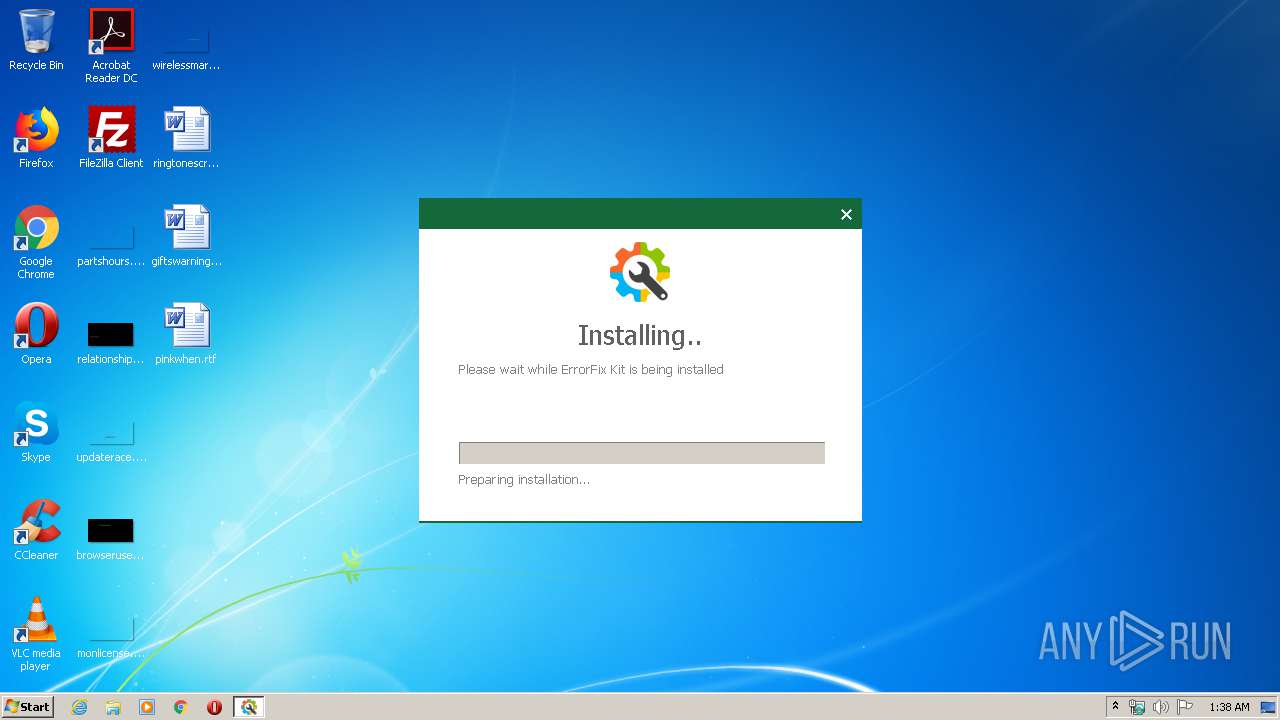Click the ErrorFix Kit gear-wrench logo

(640, 272)
